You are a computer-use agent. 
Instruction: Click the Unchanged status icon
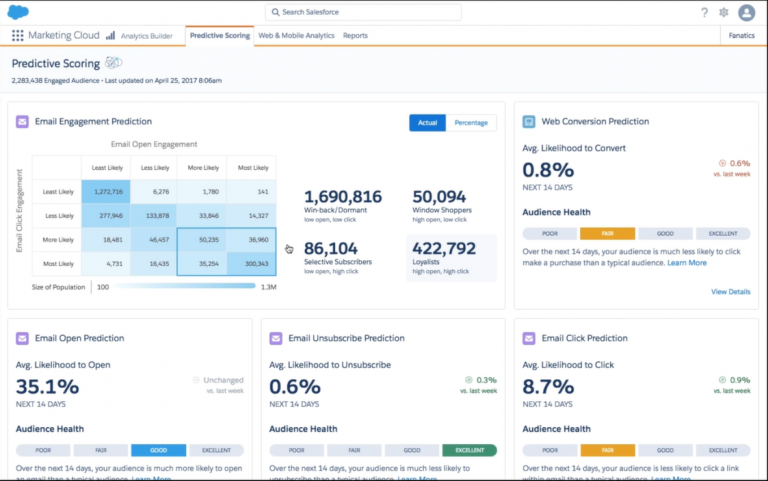(x=196, y=380)
